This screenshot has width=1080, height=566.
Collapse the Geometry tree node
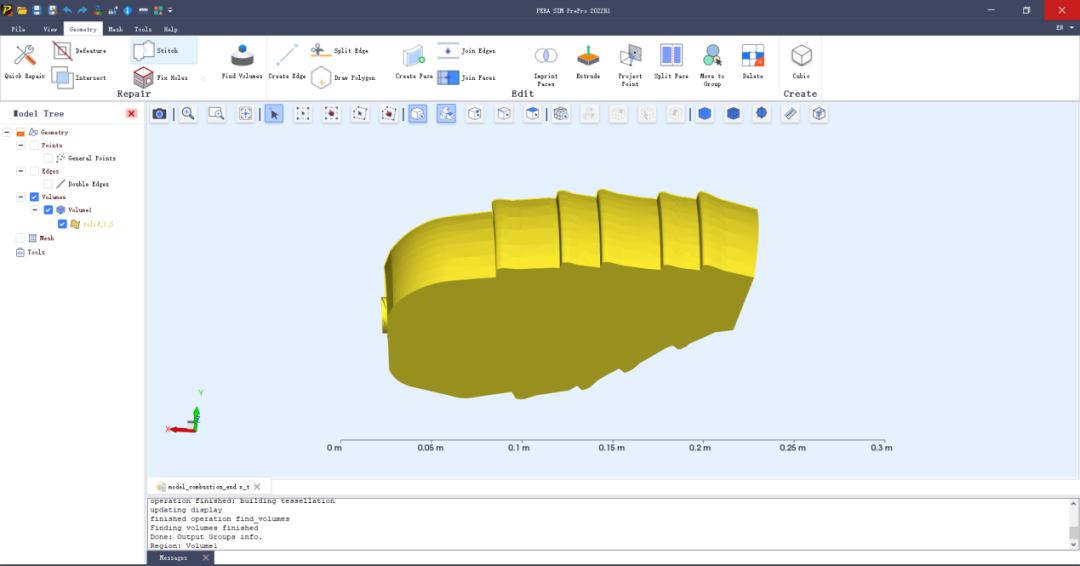point(7,132)
